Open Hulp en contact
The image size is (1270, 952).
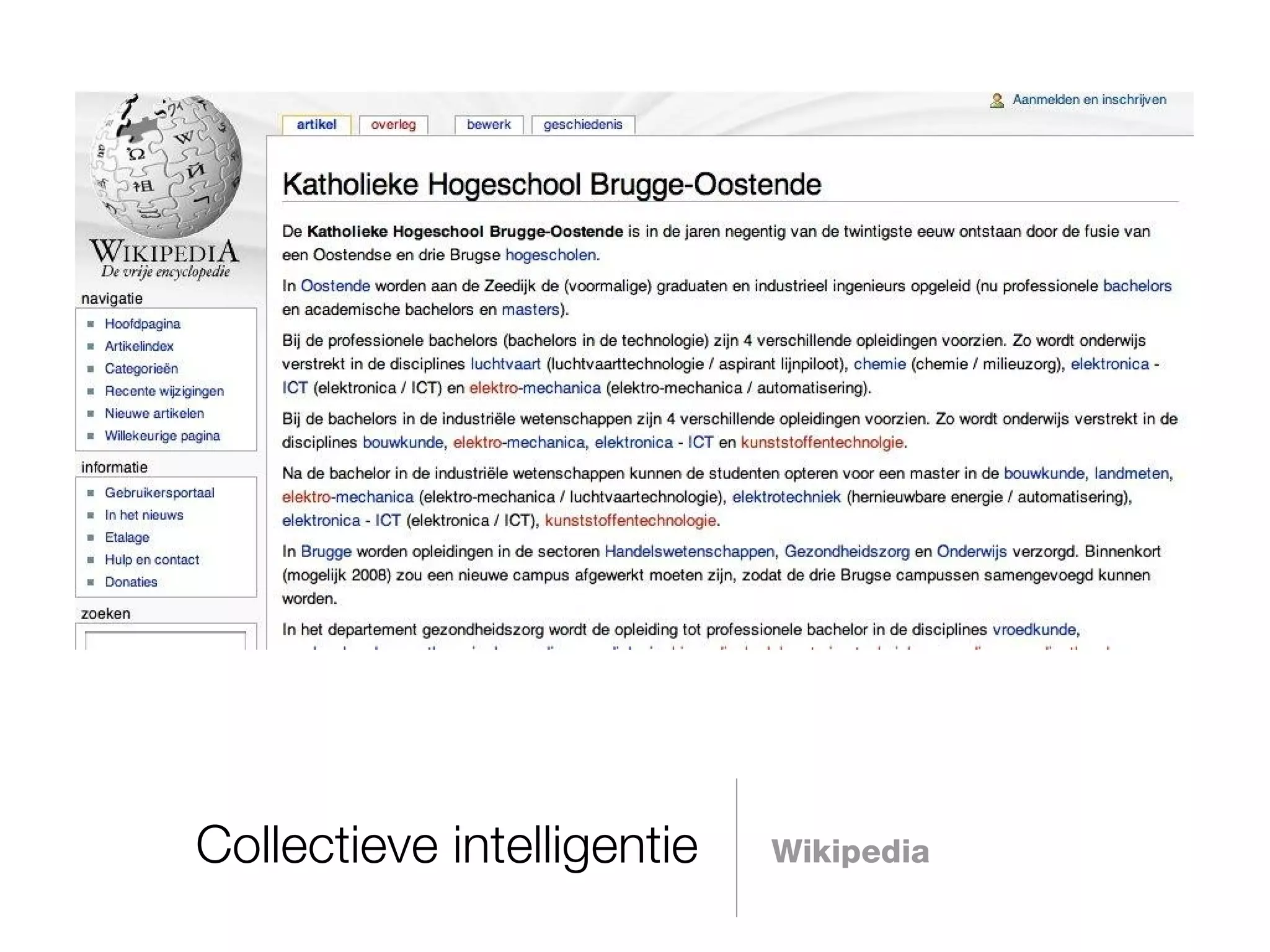(152, 560)
